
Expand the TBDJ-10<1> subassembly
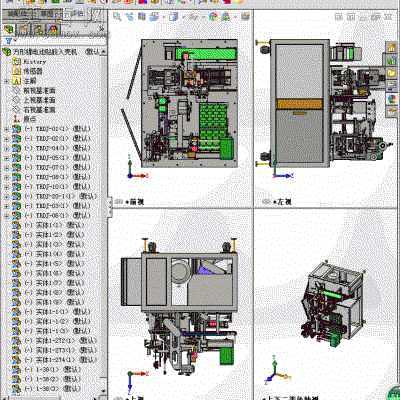tap(6, 187)
